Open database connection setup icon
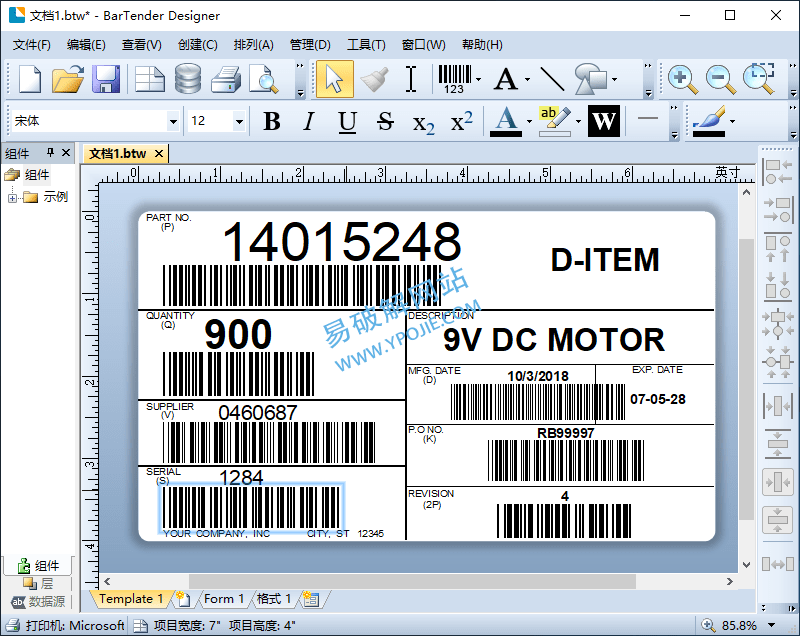The width and height of the screenshot is (800, 636). pos(188,79)
